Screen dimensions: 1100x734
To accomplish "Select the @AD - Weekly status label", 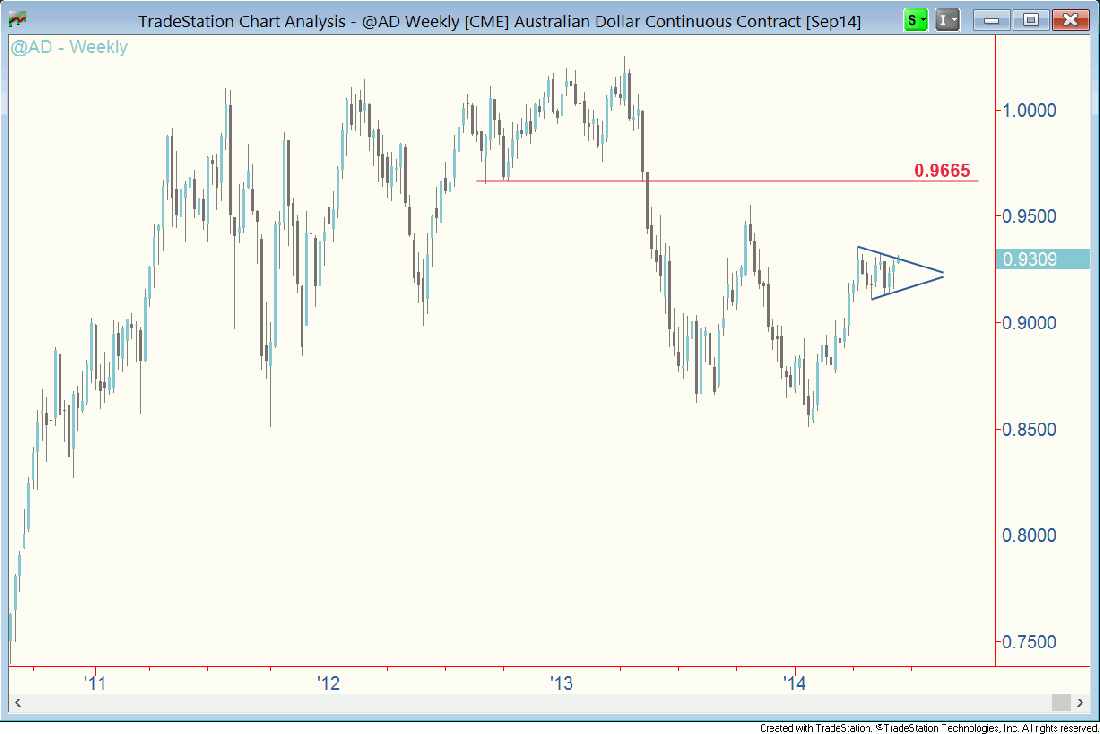I will [69, 47].
